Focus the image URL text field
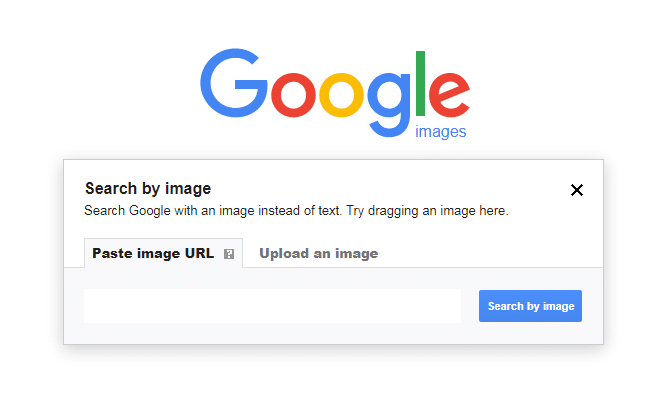Viewport: 662px width, 409px height. pos(272,306)
